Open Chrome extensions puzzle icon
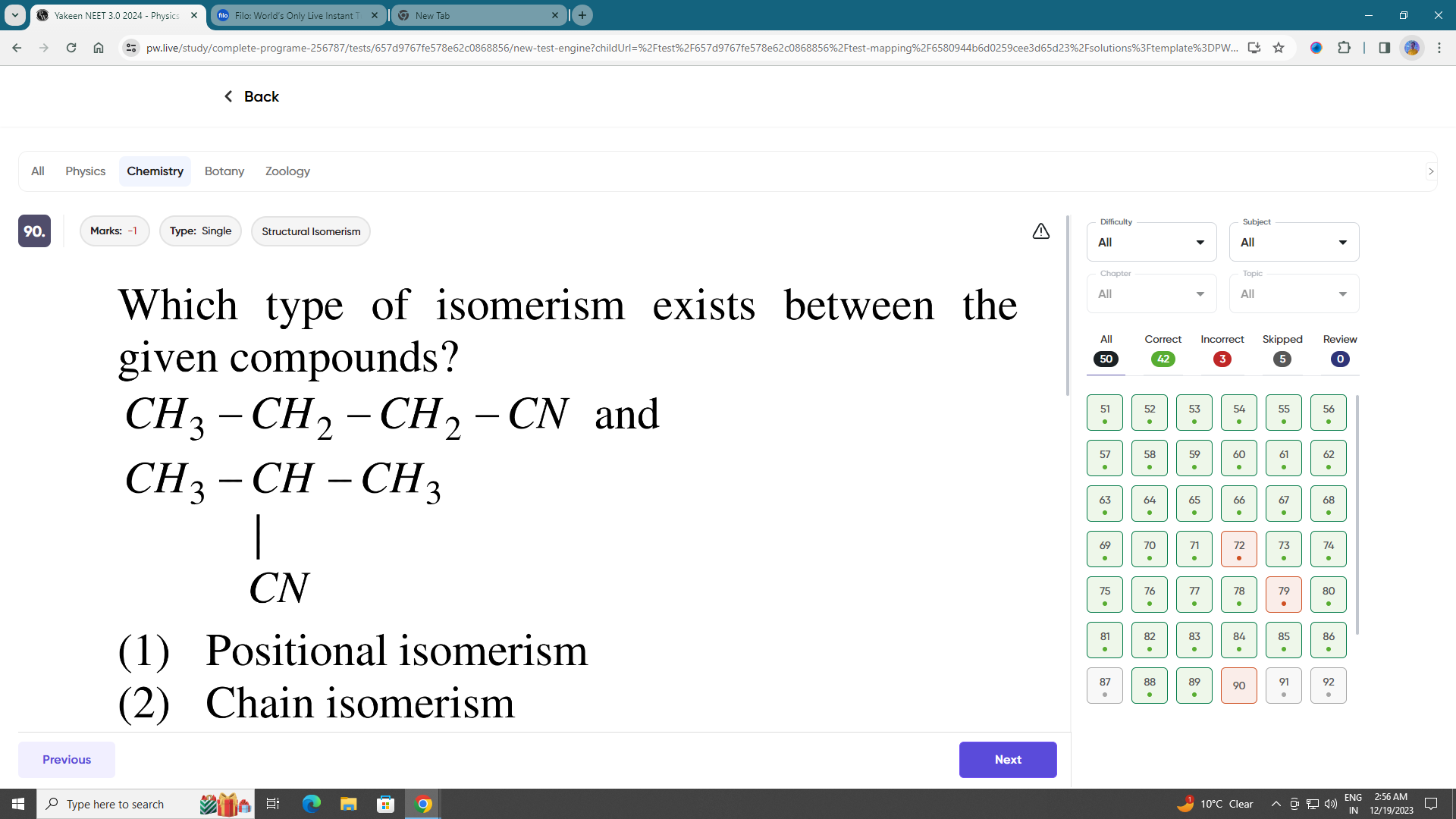 (1344, 48)
